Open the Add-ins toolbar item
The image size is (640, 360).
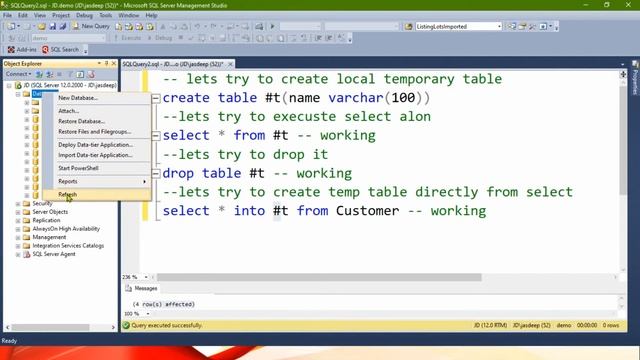pyautogui.click(x=22, y=49)
